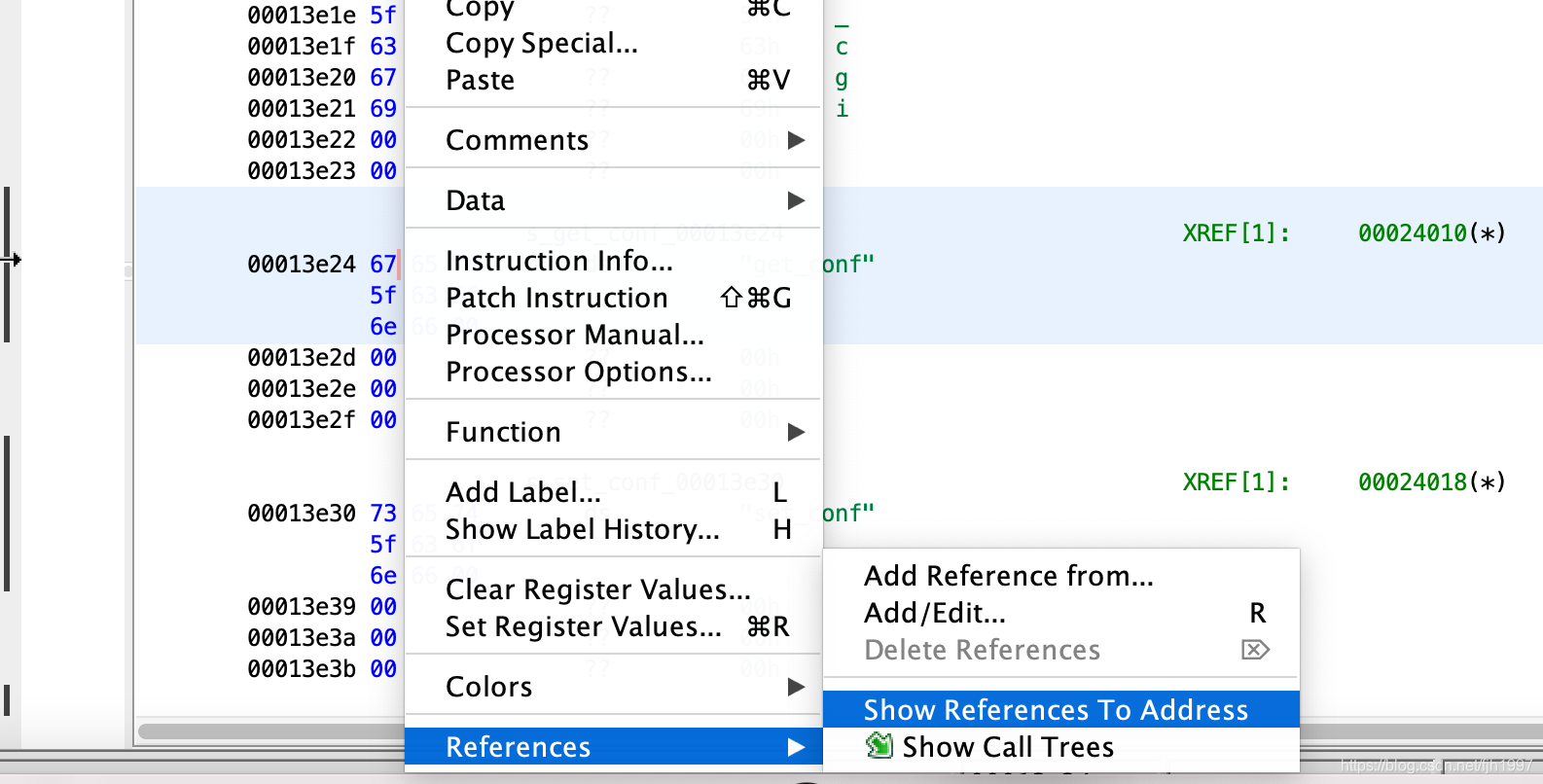Follow XREF address 00024010
Viewport: 1543px width, 784px height.
coord(1412,233)
